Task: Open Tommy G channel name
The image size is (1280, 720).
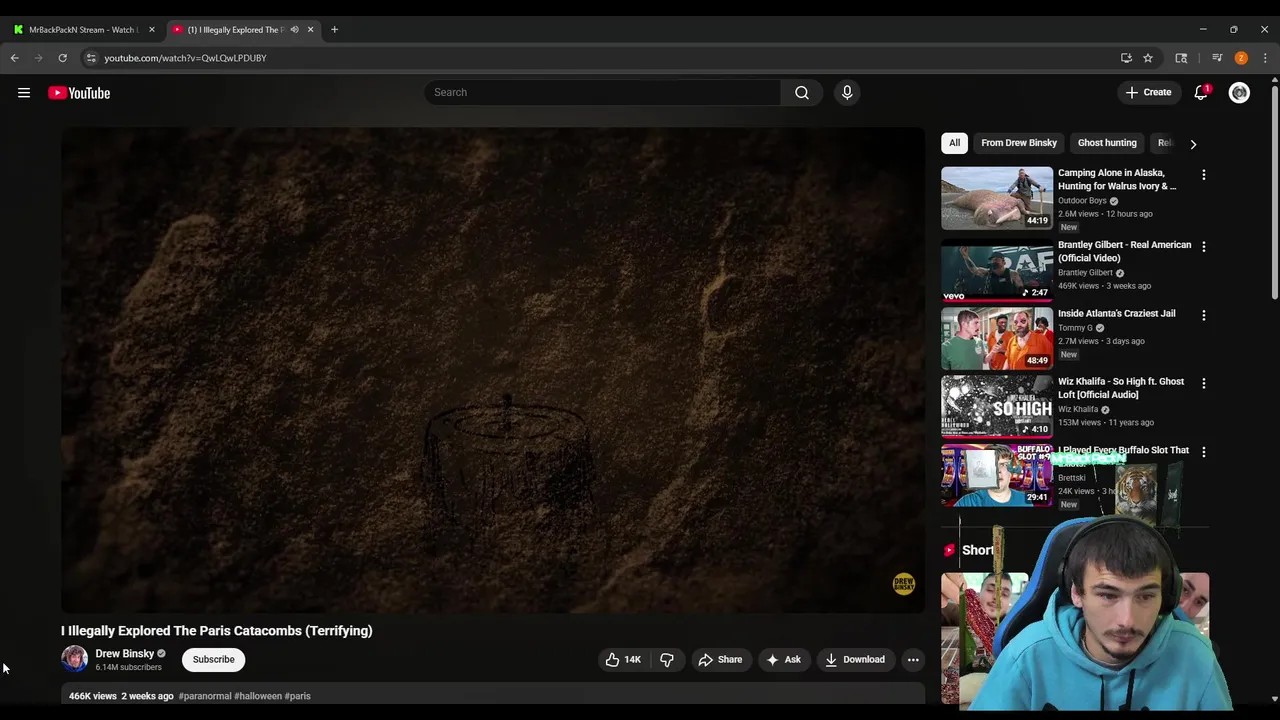Action: click(1075, 328)
